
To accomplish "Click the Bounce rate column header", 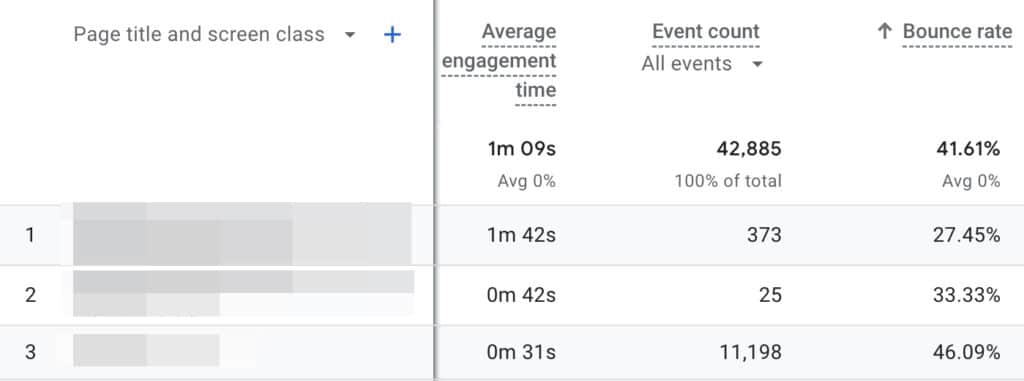I will [x=957, y=31].
